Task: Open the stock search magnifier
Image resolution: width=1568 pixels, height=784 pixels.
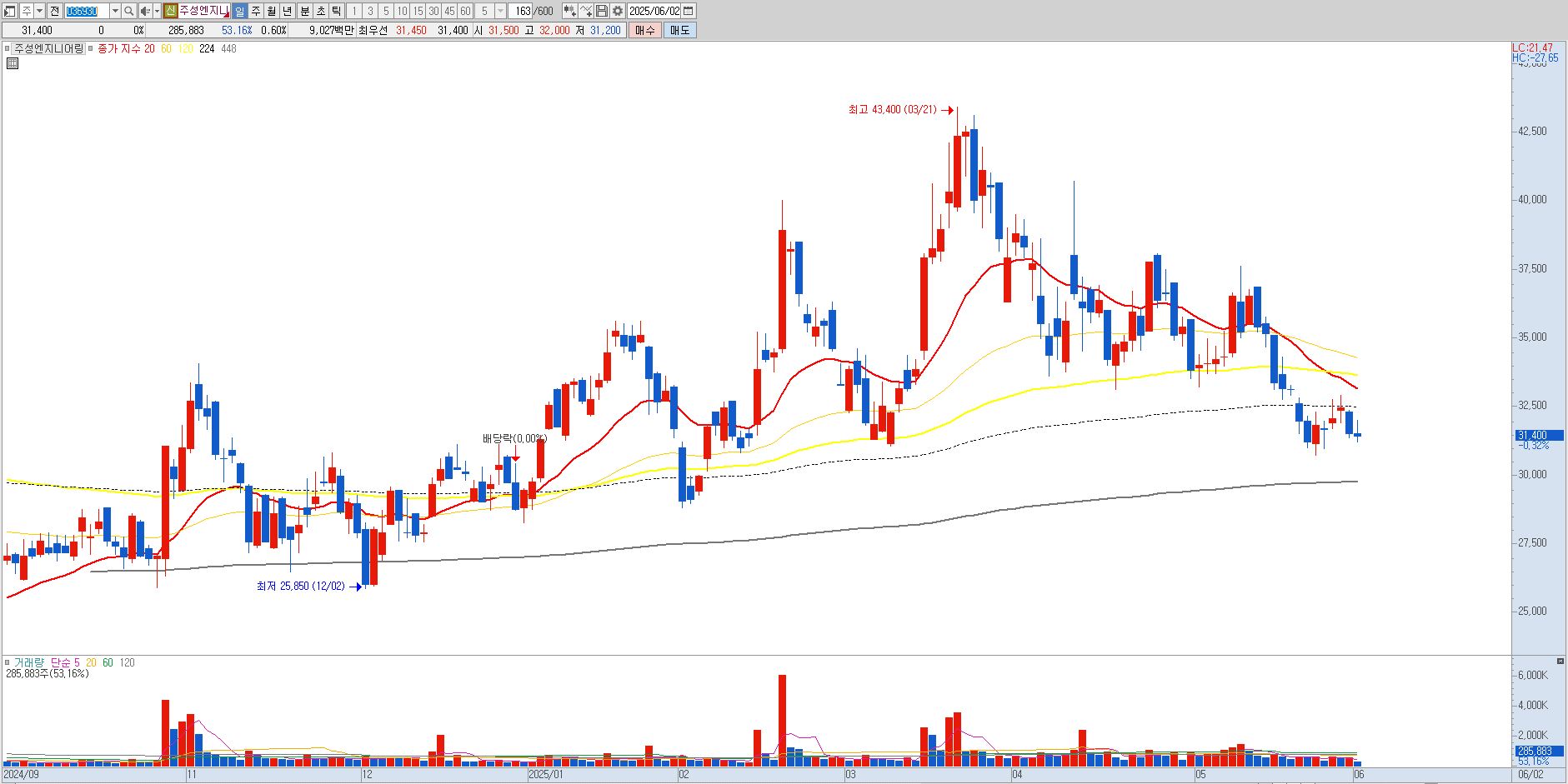Action: [129, 11]
